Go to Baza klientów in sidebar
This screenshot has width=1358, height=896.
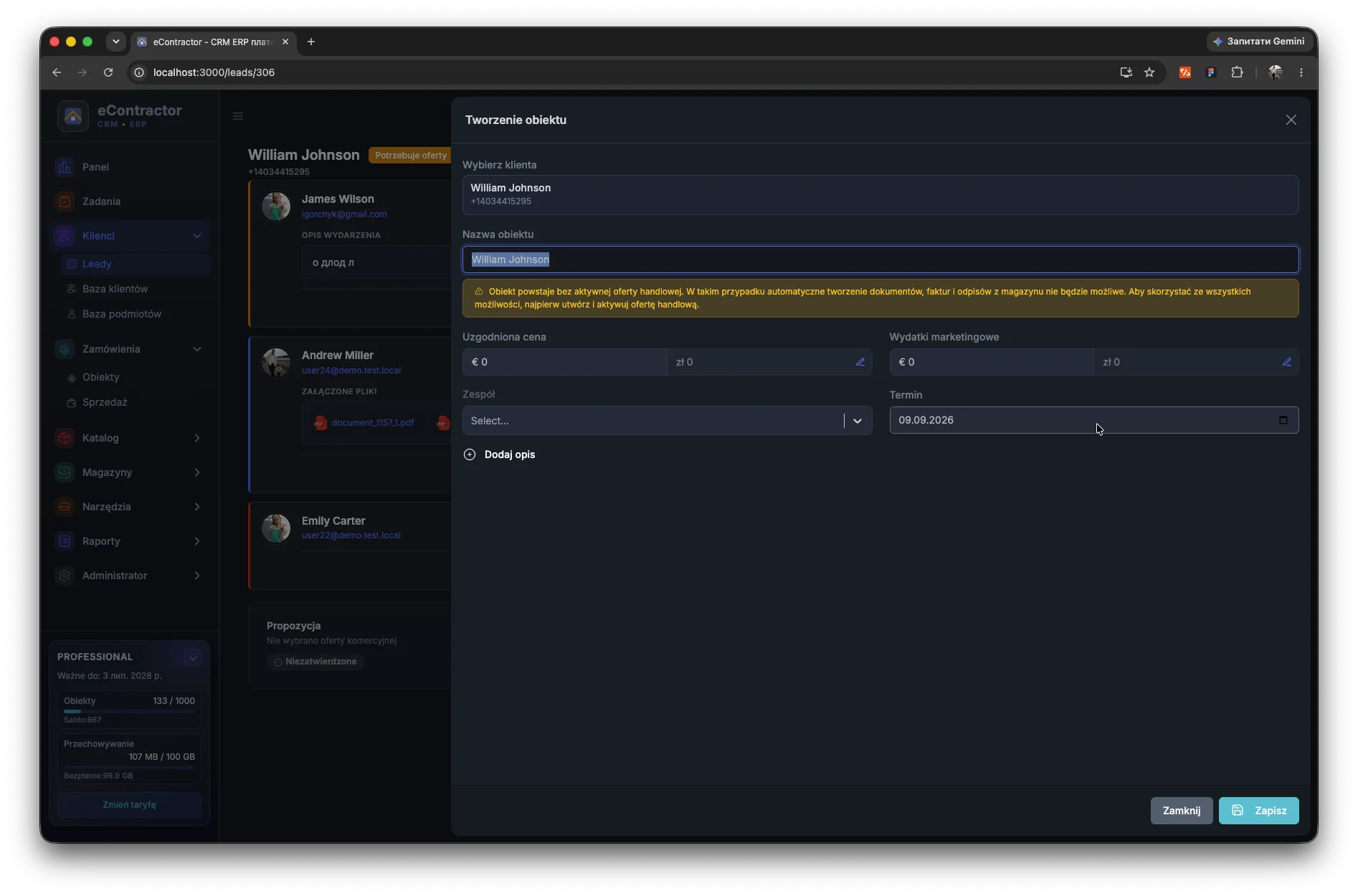(115, 289)
